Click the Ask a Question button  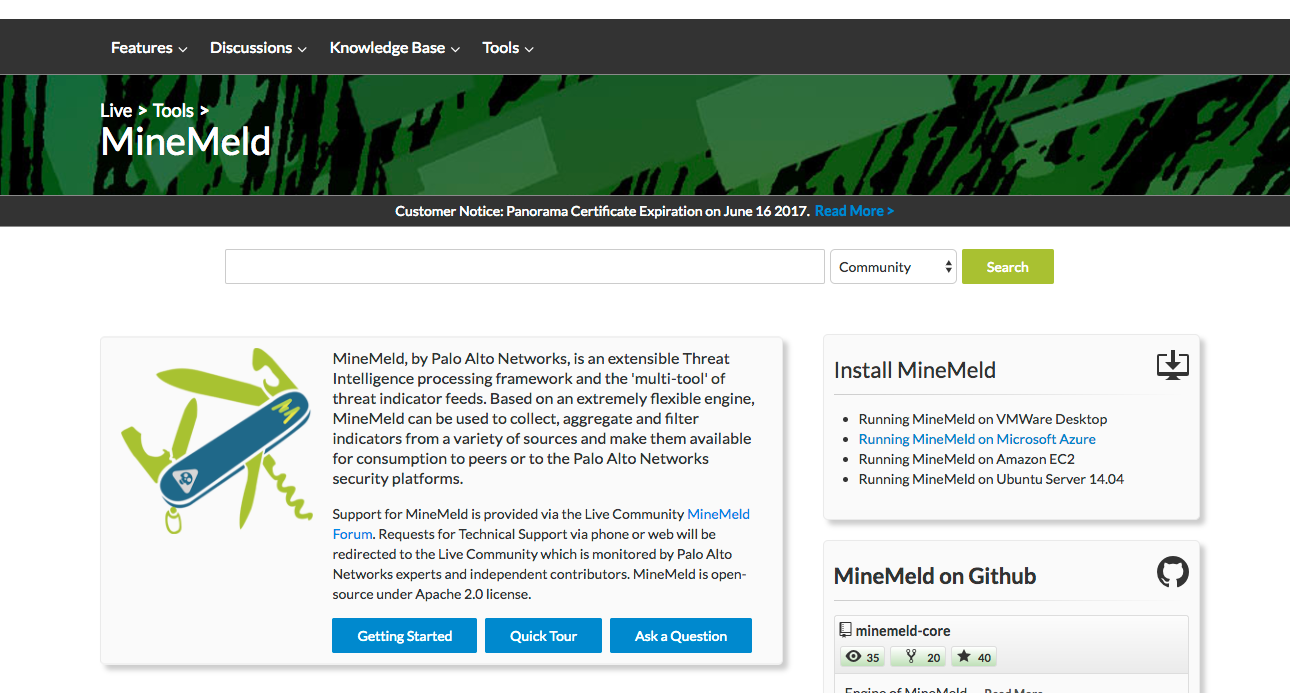click(x=680, y=636)
